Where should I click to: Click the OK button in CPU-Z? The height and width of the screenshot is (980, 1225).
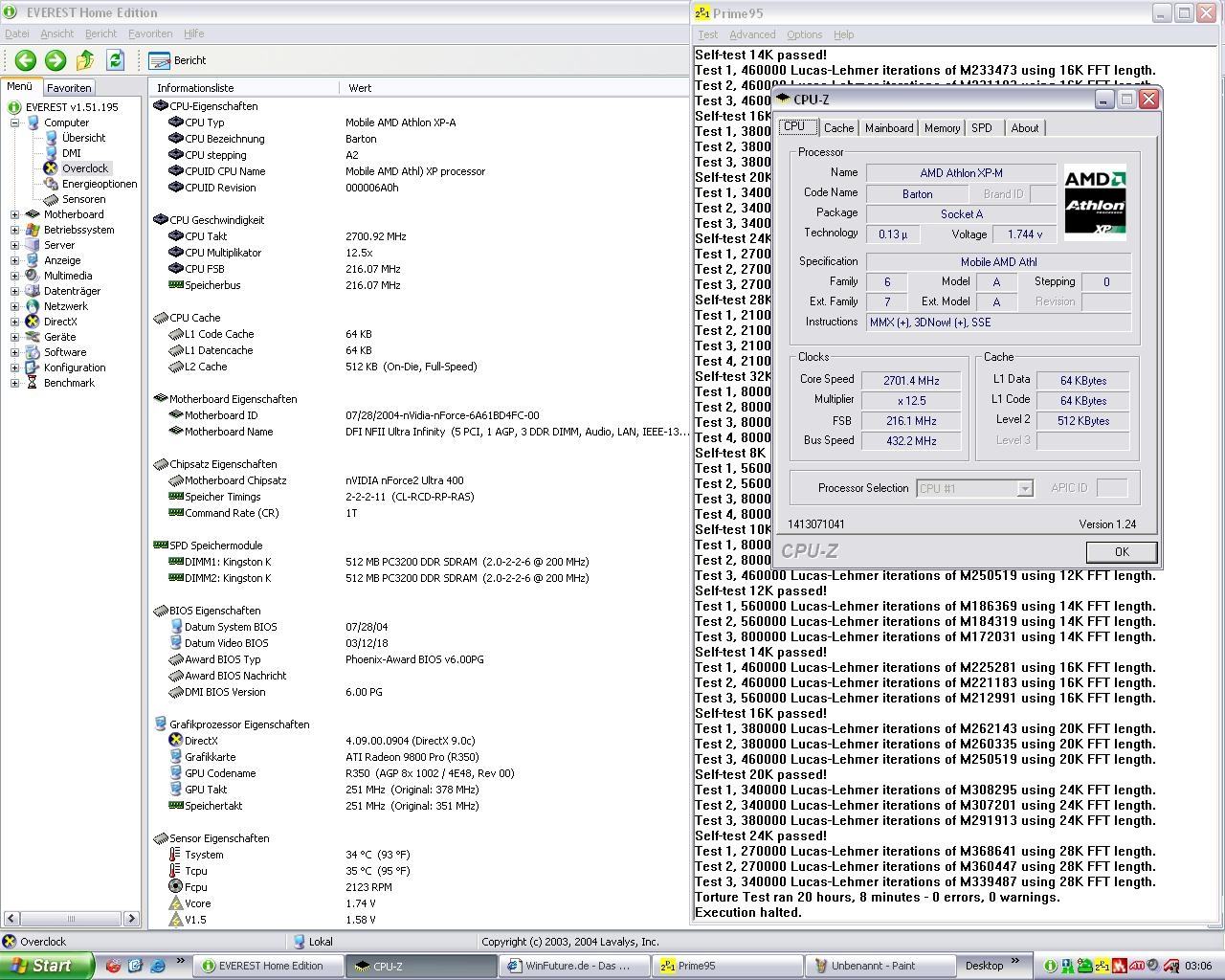tap(1122, 552)
